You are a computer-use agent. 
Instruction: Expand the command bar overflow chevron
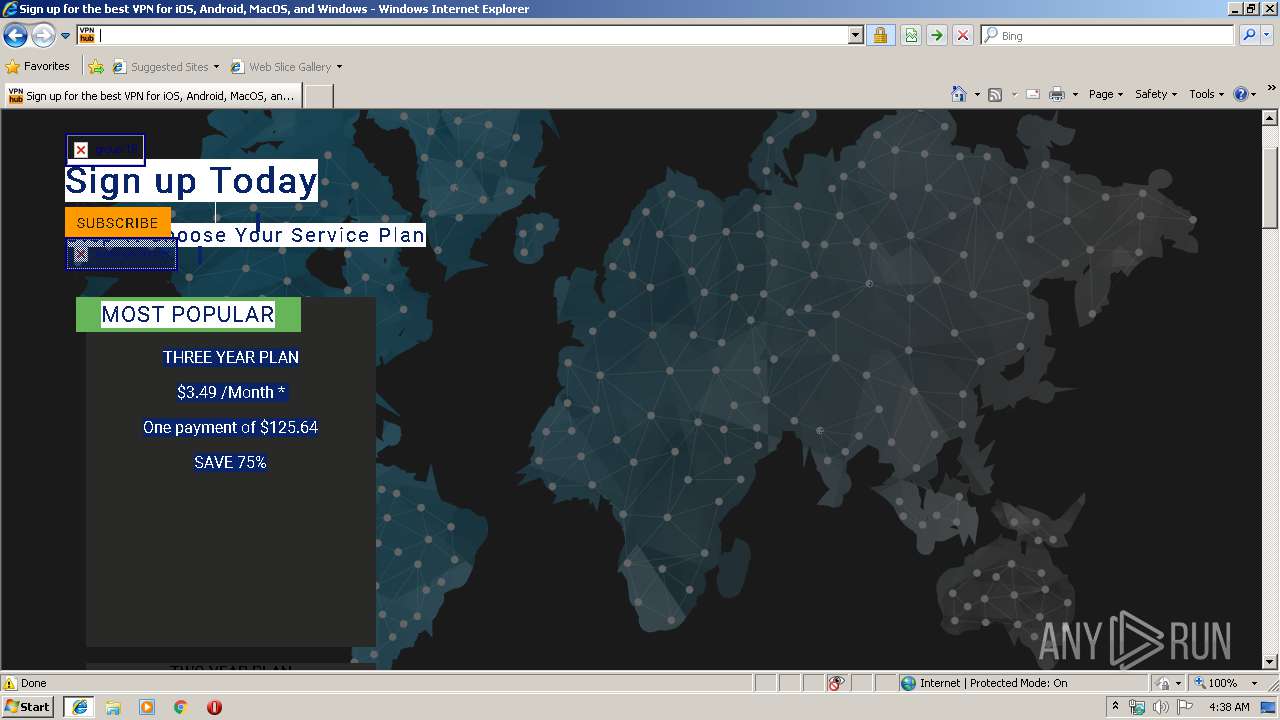pyautogui.click(x=1272, y=88)
